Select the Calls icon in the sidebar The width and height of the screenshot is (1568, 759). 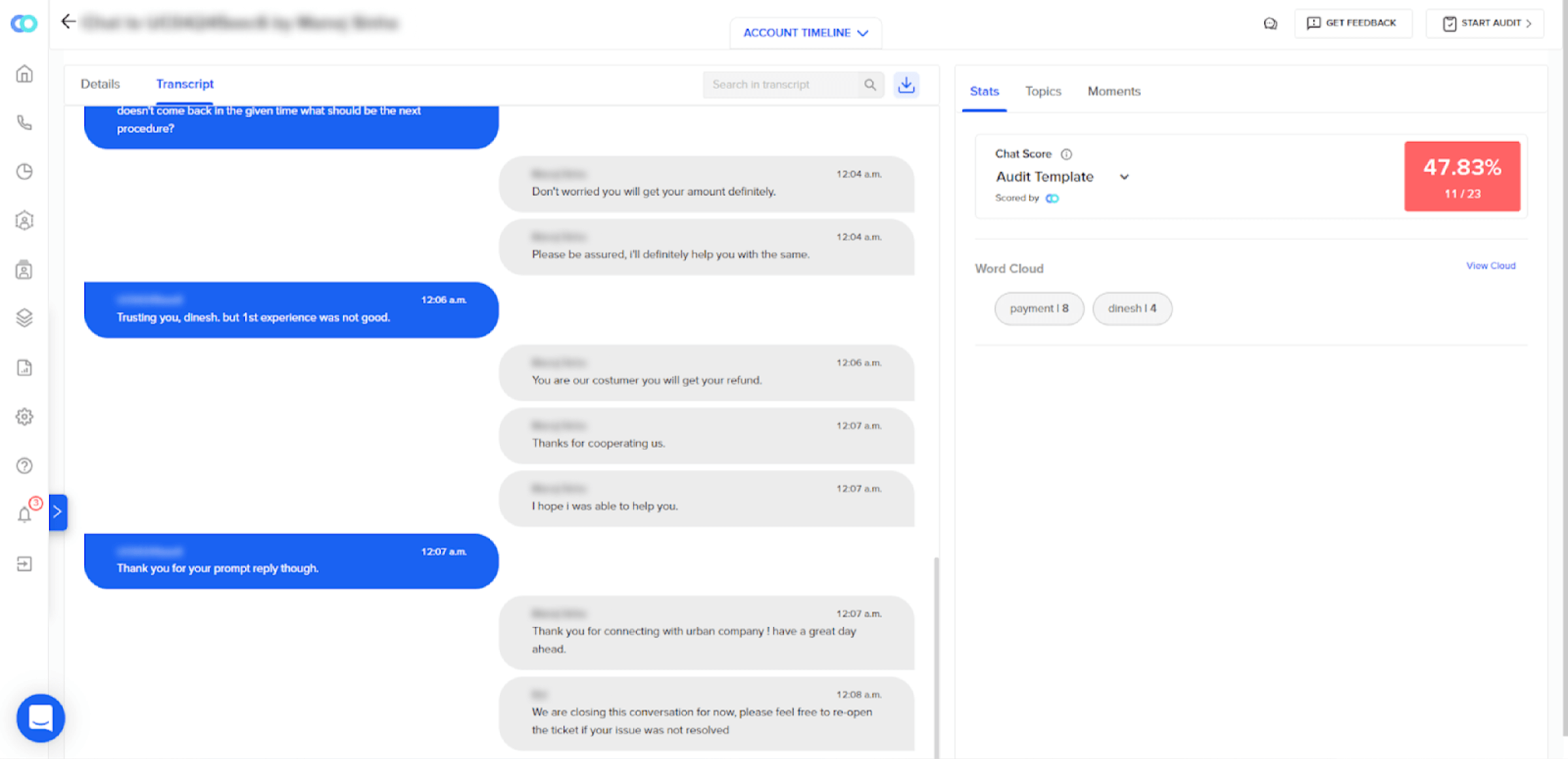pyautogui.click(x=24, y=123)
